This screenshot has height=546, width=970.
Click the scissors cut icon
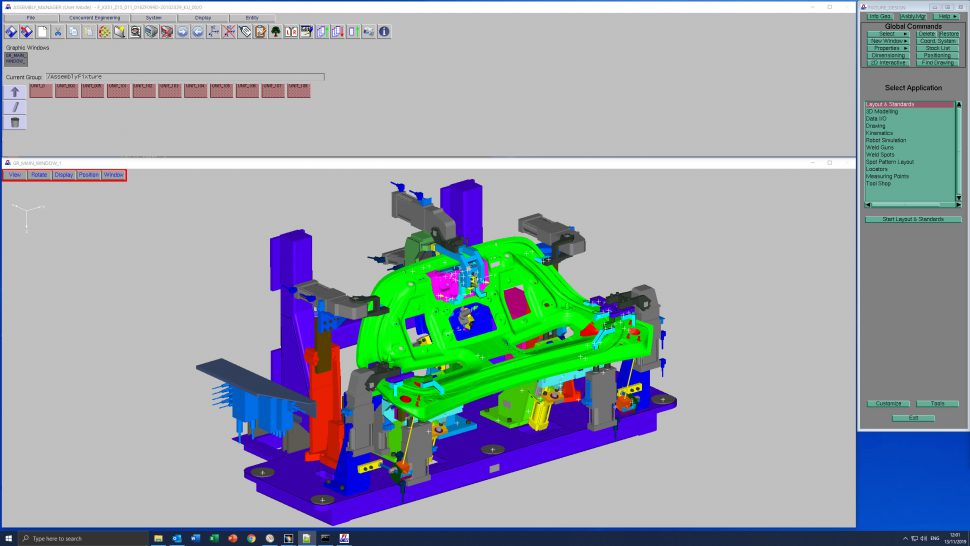58,32
